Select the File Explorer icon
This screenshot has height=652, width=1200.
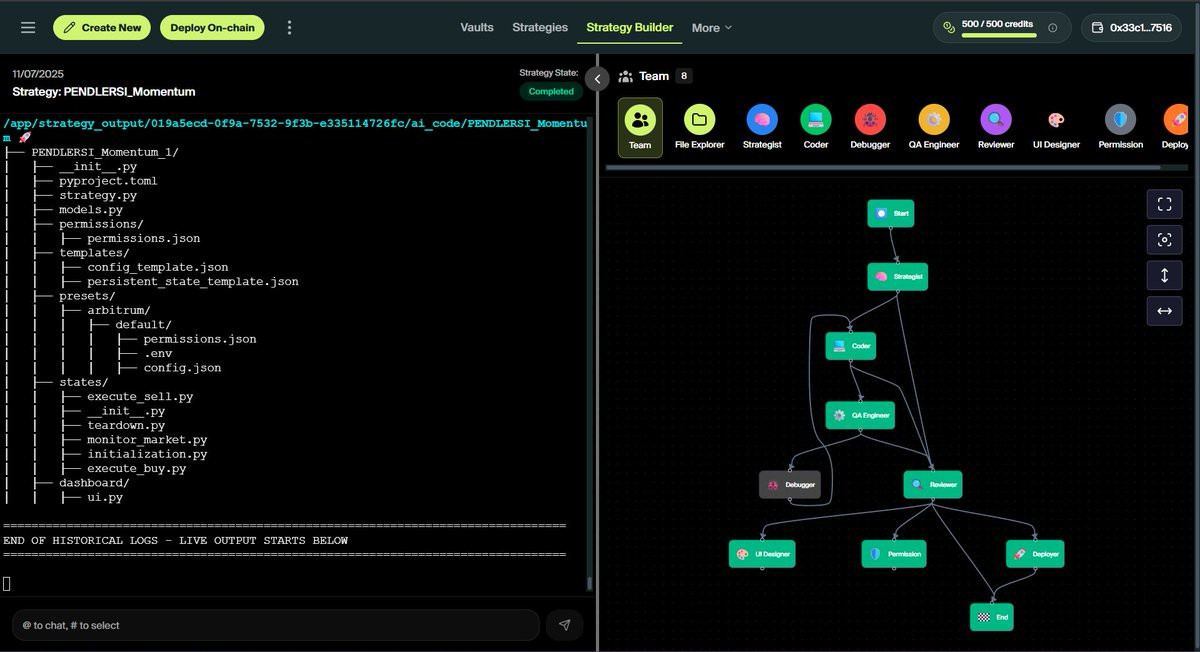[x=700, y=120]
